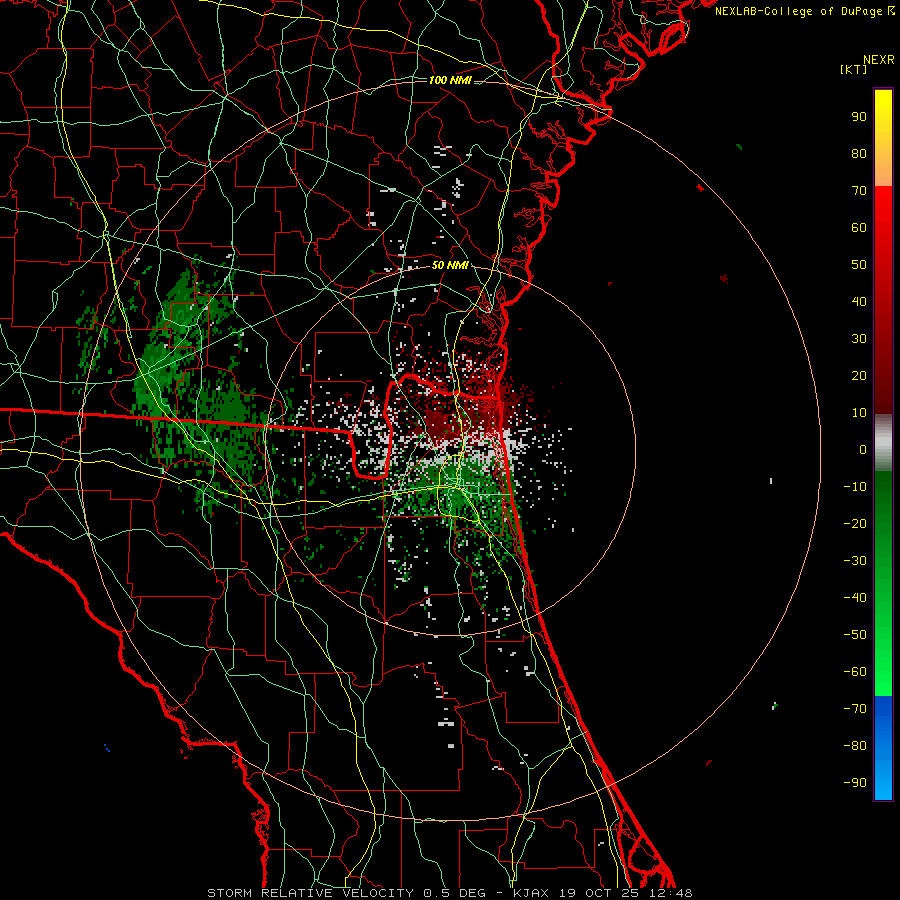Click the -50 value on velocity scale
Screen dimensions: 900x900
coord(855,635)
